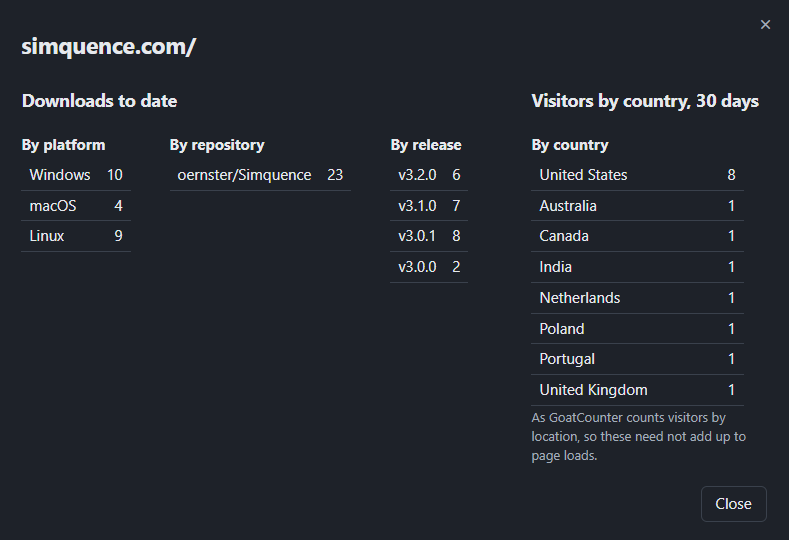
Task: Click the Downloads to date heading
Action: (99, 101)
